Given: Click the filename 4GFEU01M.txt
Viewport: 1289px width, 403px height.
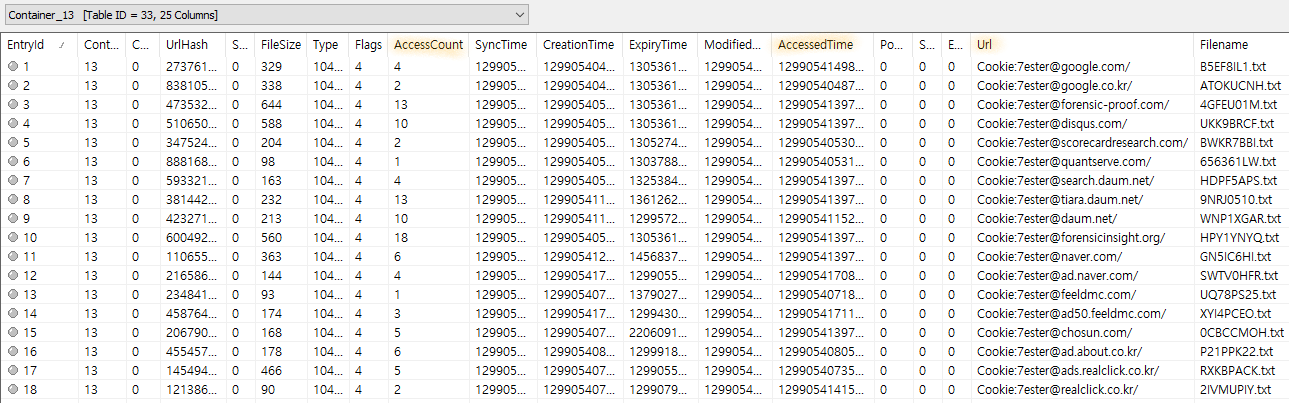Looking at the screenshot, I should pyautogui.click(x=1239, y=104).
